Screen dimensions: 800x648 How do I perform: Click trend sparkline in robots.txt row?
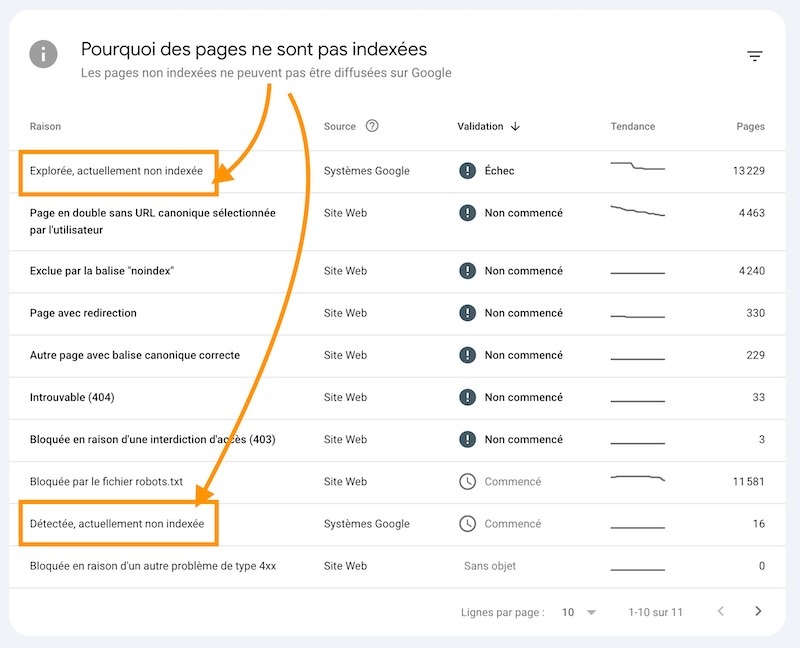637,478
